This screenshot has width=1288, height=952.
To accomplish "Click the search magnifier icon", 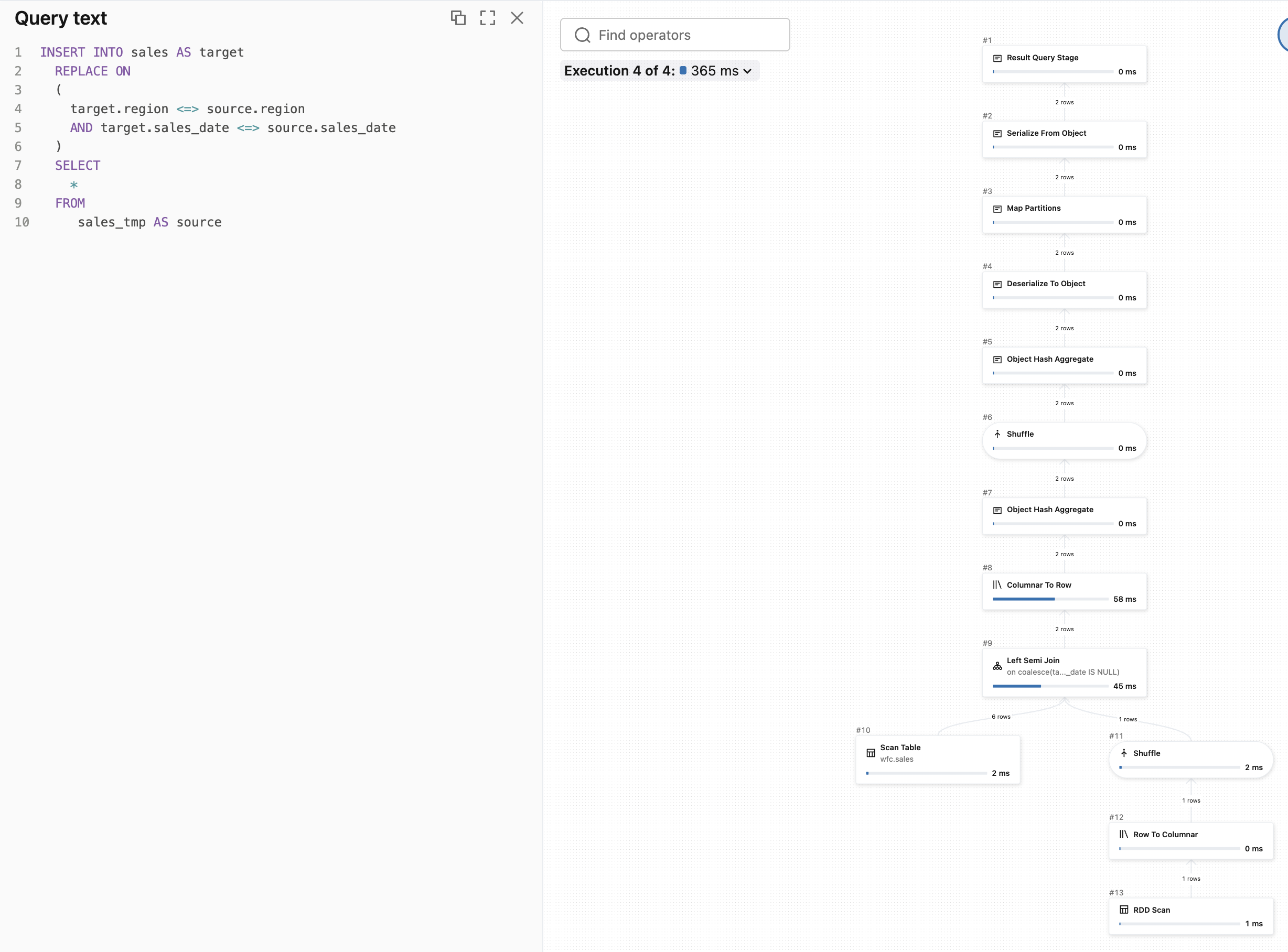I will click(x=582, y=35).
